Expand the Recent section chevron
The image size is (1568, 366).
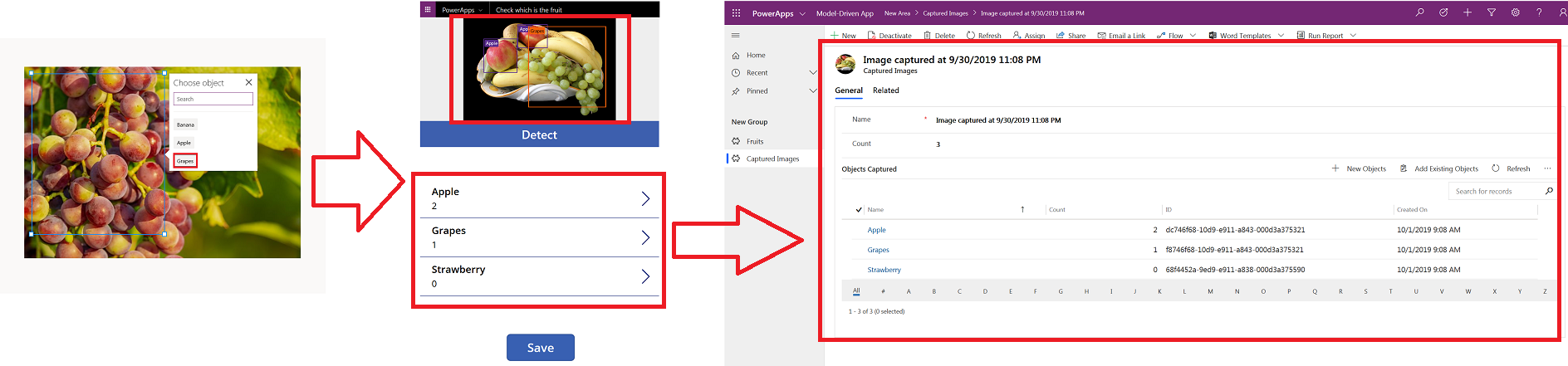point(813,73)
